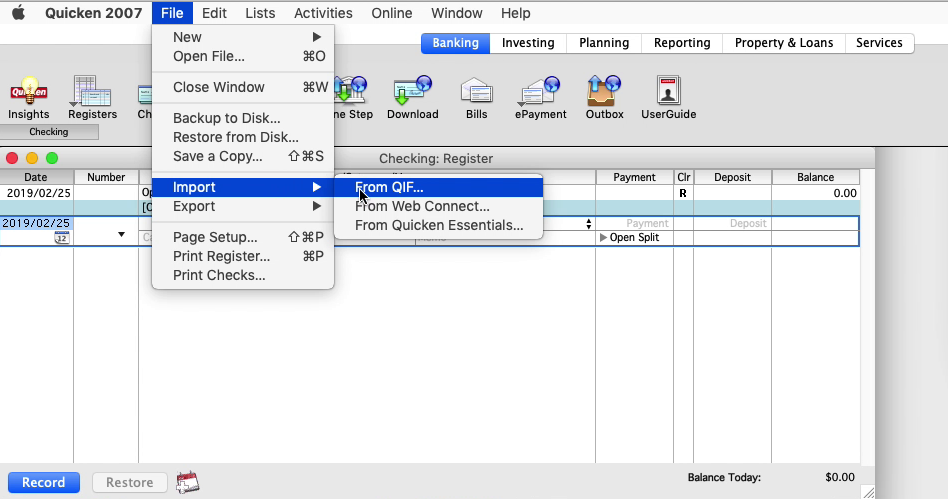Select Backup to Disk...
Image resolution: width=948 pixels, height=499 pixels.
click(242, 118)
